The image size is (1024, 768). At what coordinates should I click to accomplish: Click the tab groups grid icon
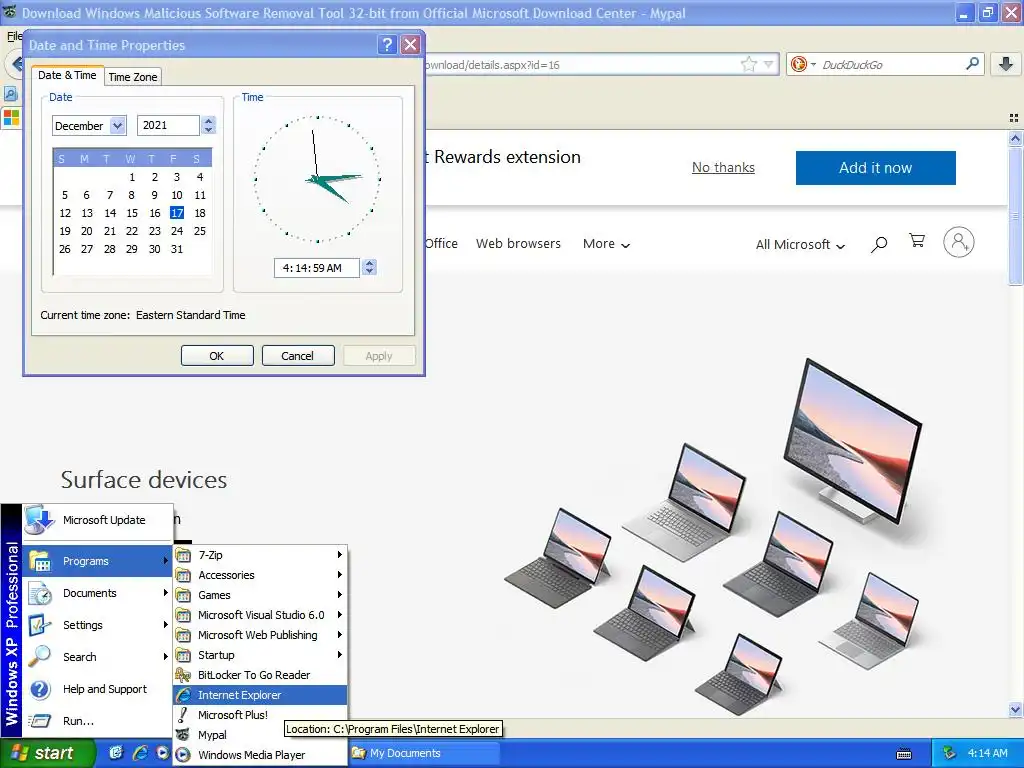[1014, 118]
